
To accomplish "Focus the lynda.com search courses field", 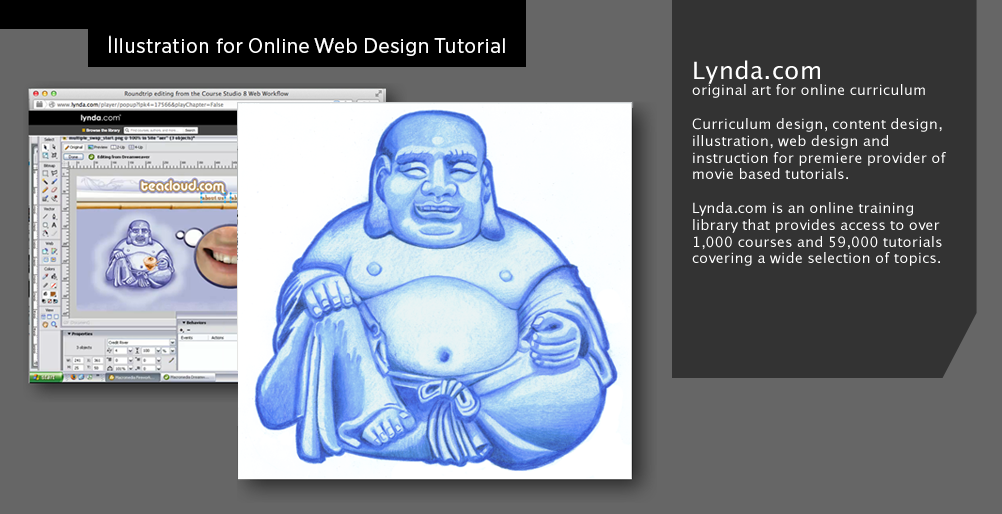I will click(x=153, y=130).
